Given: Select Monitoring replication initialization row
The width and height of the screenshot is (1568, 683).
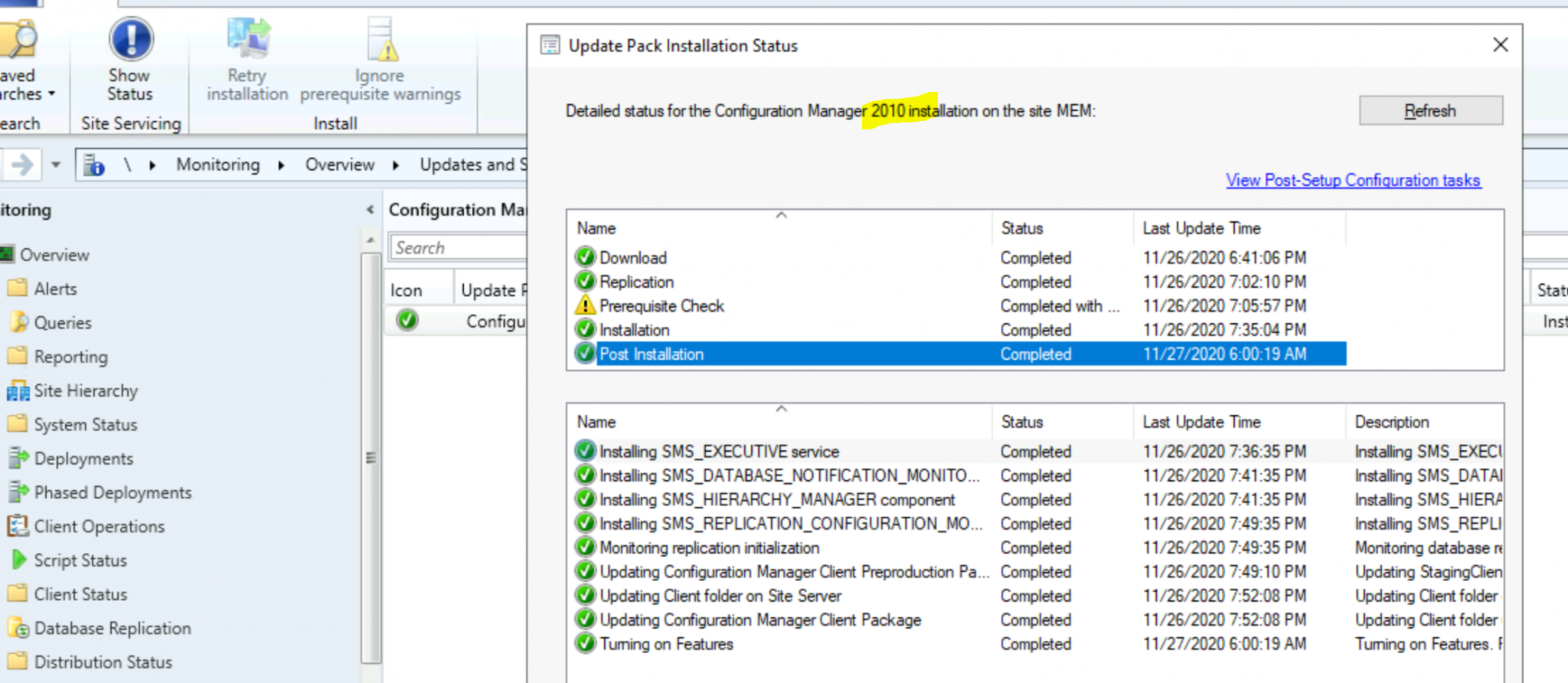Looking at the screenshot, I should tap(1037, 548).
